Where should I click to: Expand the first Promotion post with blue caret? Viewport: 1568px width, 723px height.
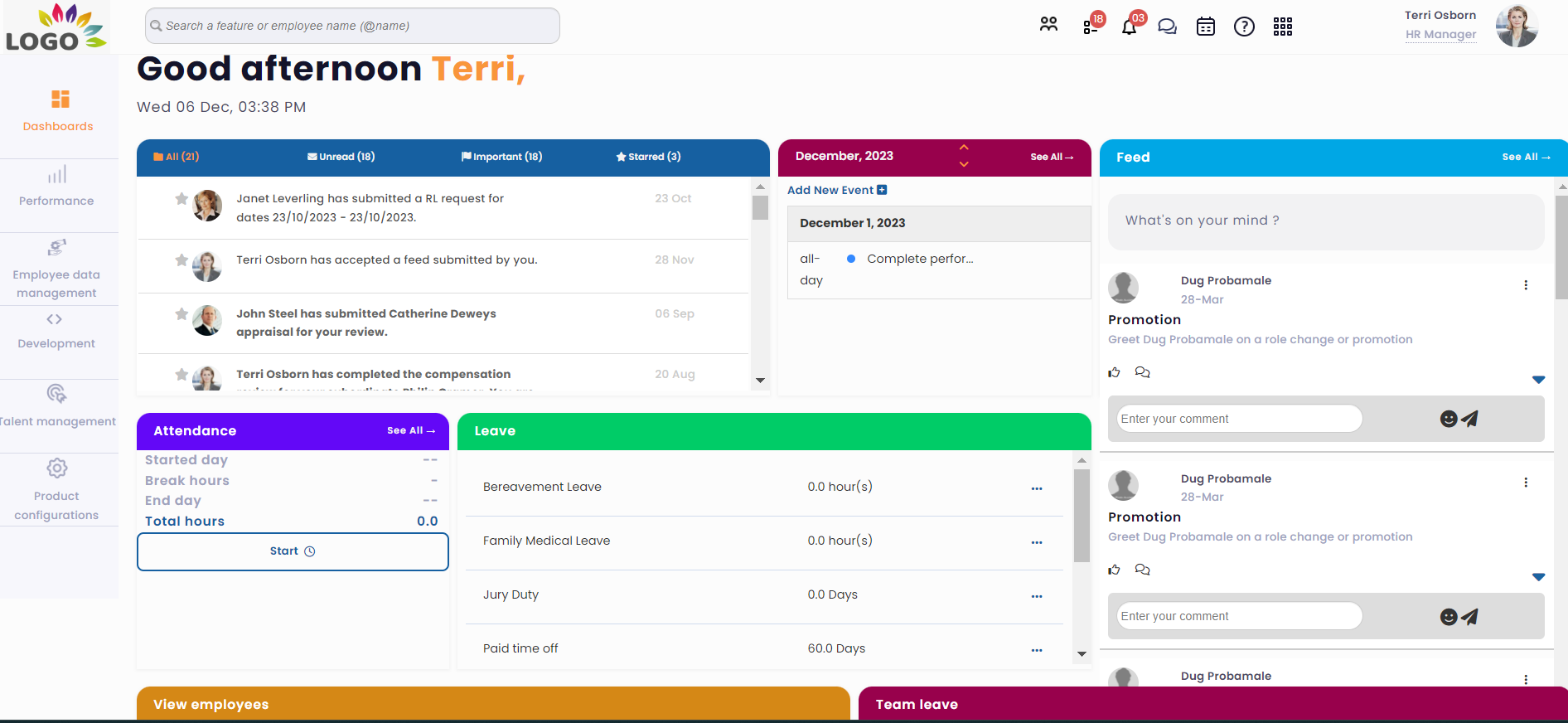(1539, 380)
